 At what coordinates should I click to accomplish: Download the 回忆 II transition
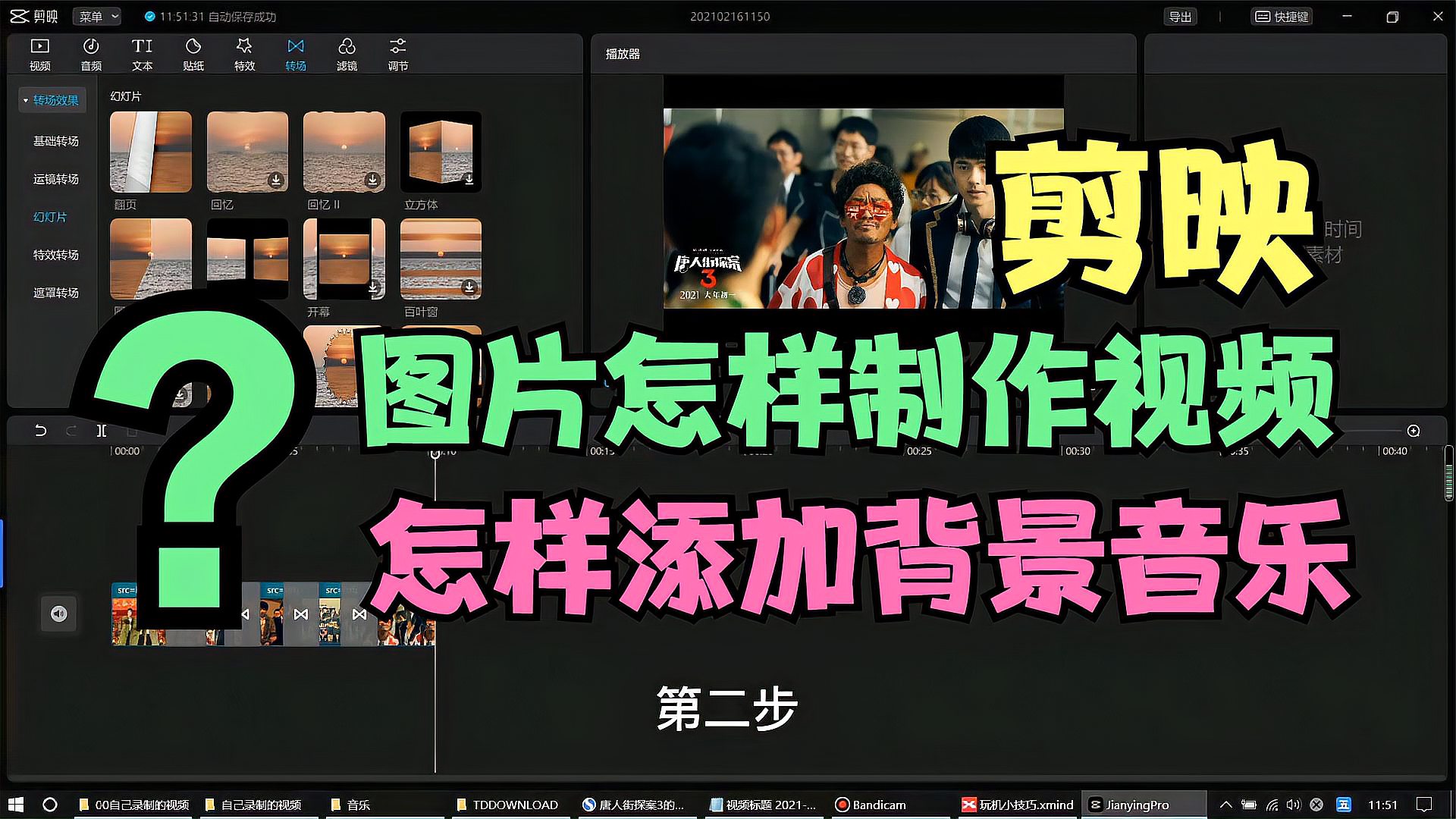[372, 180]
